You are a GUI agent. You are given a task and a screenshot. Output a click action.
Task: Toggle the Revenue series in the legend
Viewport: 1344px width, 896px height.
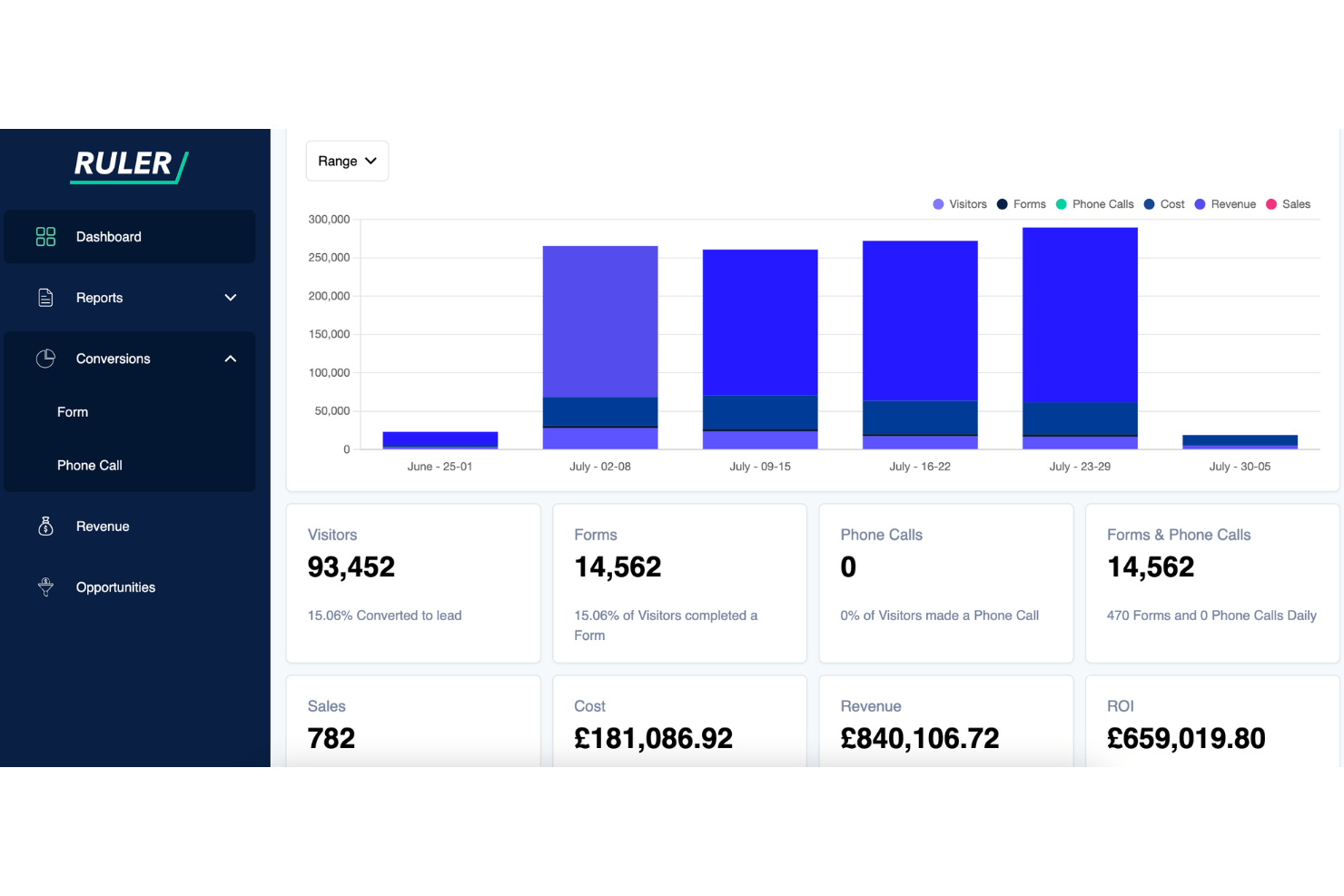coord(1225,204)
